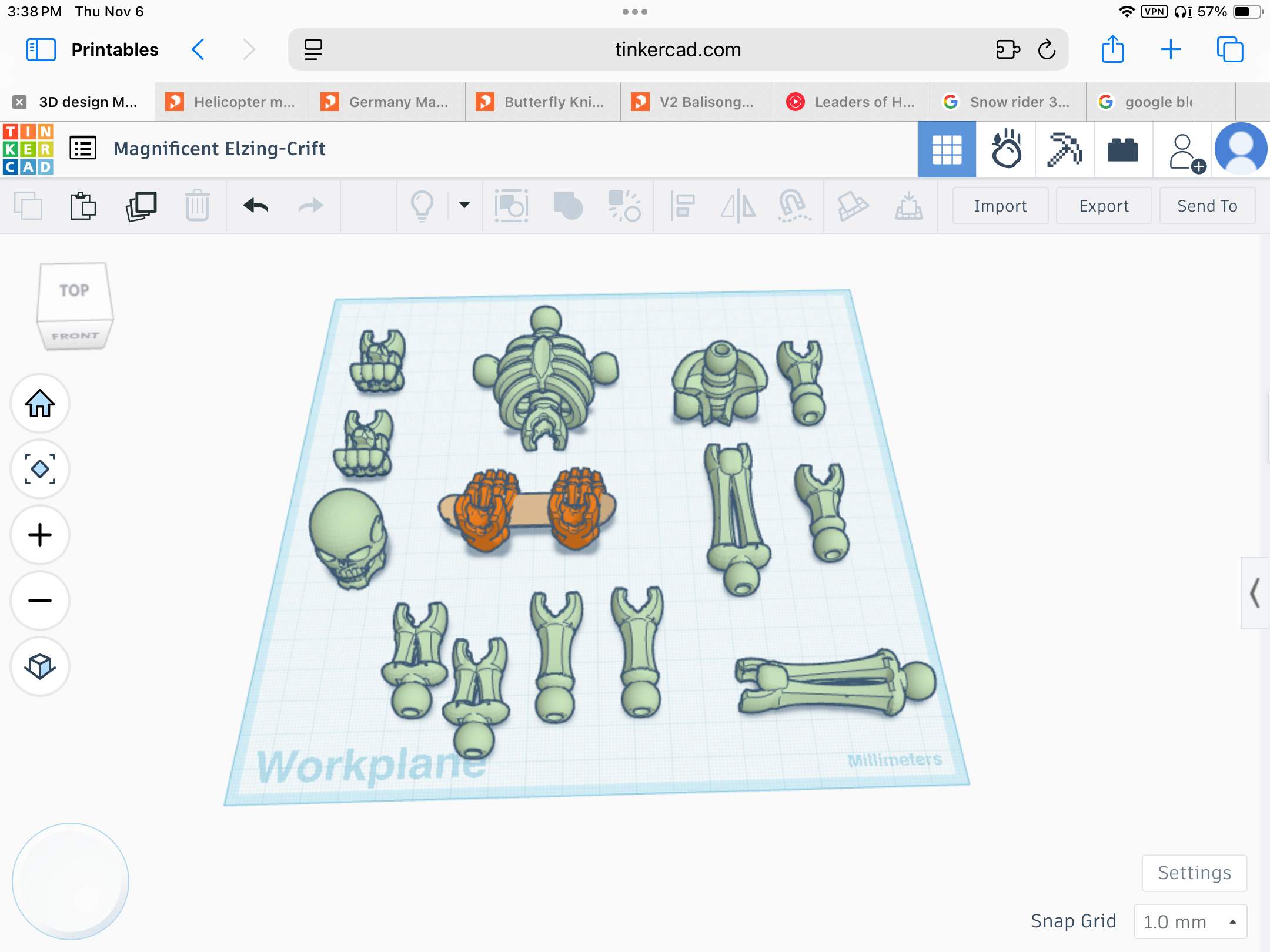
Task: Open the profile avatar menu
Action: click(1241, 149)
